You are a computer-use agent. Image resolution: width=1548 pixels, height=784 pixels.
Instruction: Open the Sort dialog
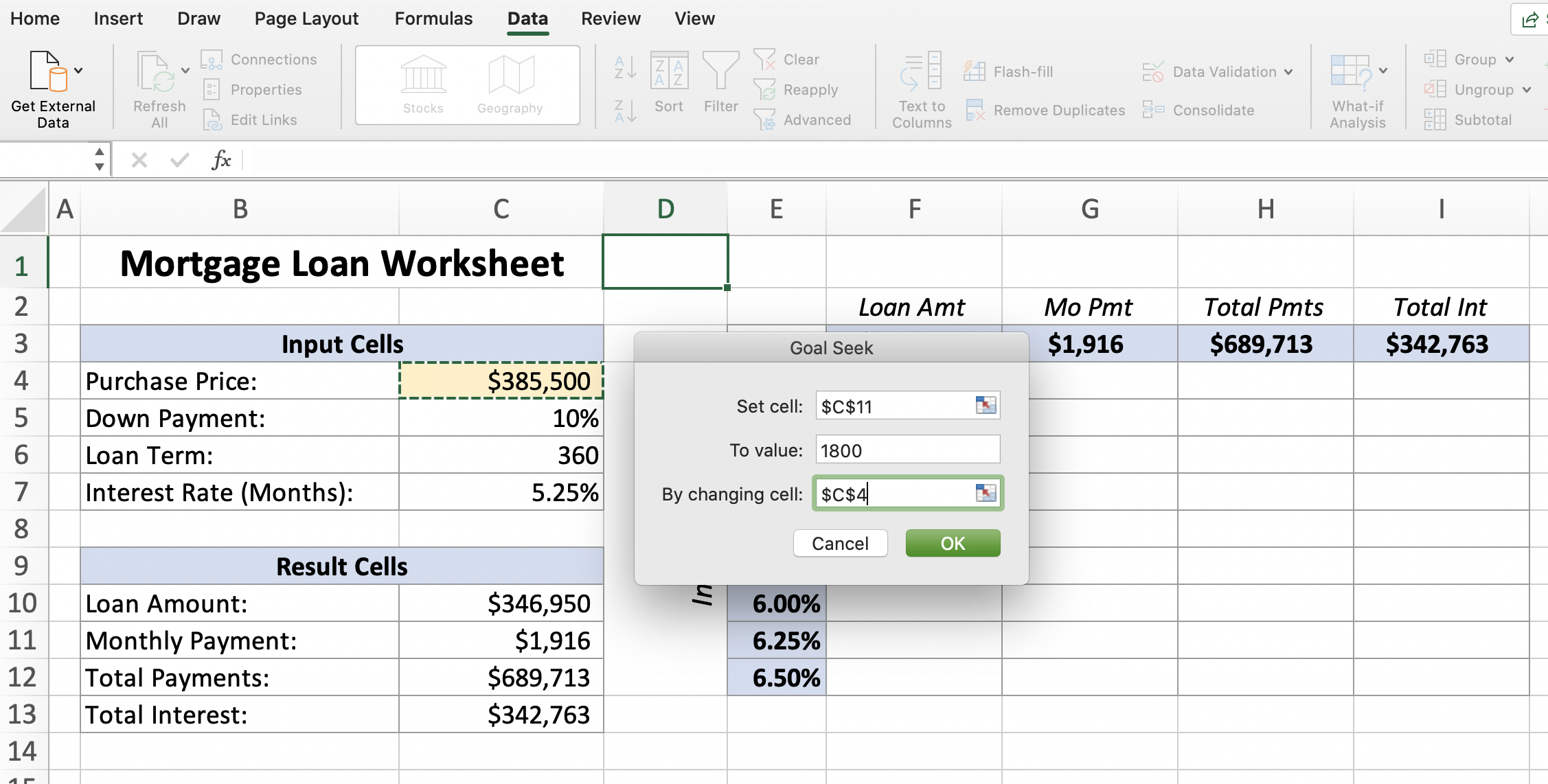[x=669, y=82]
